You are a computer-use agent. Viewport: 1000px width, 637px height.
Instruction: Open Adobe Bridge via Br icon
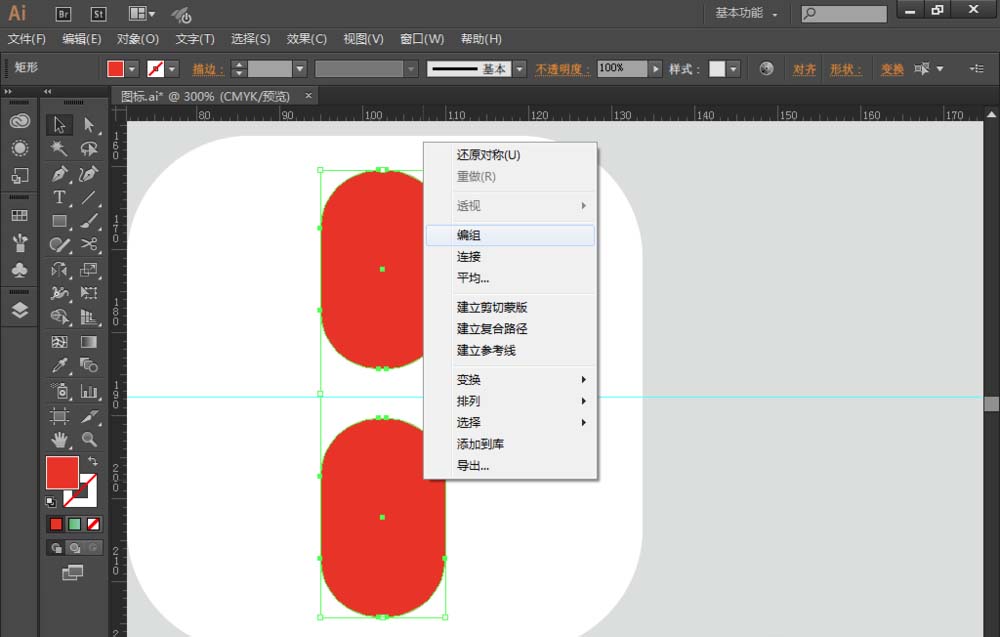[x=63, y=13]
